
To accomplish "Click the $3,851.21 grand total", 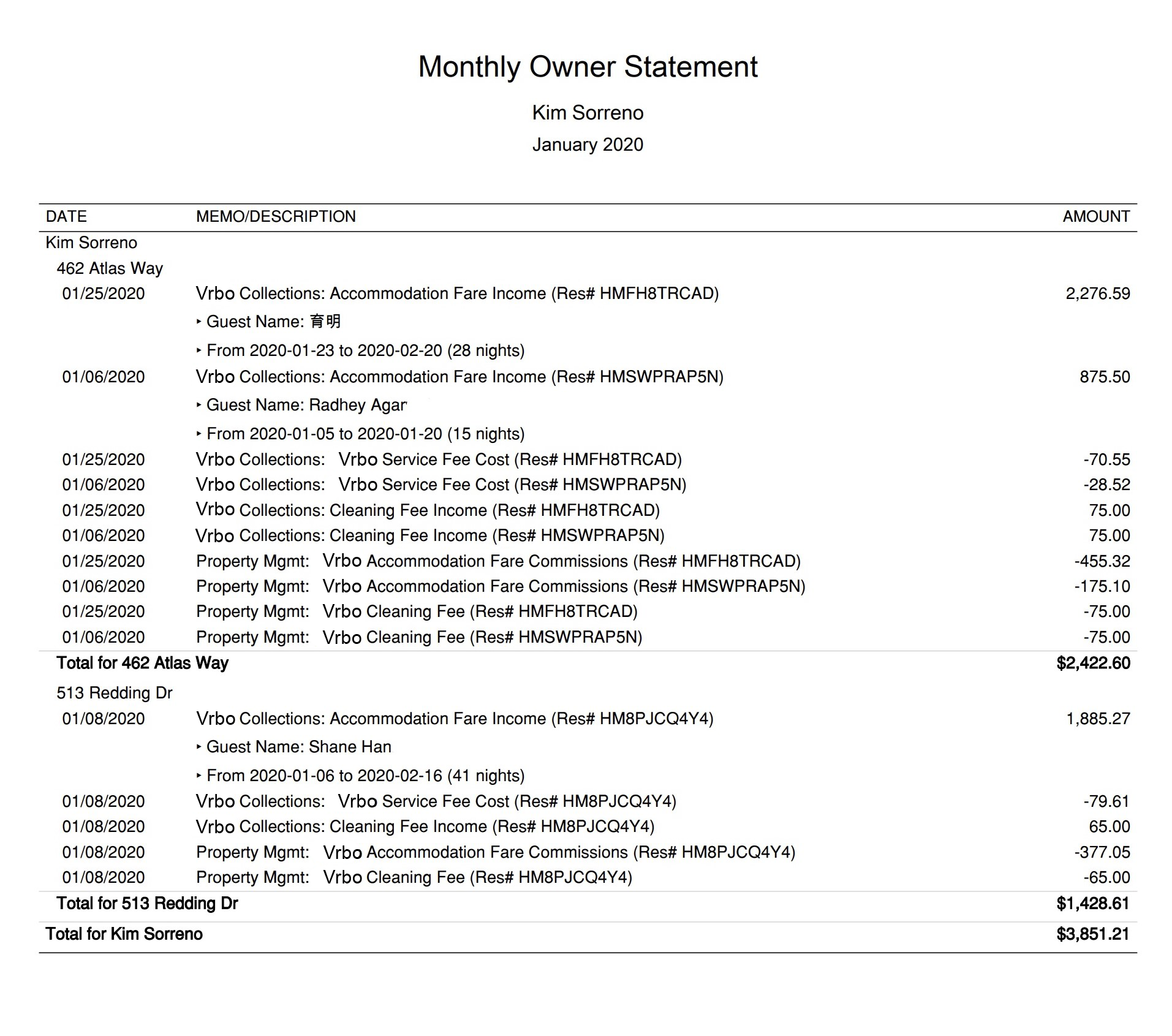I will pyautogui.click(x=1093, y=934).
